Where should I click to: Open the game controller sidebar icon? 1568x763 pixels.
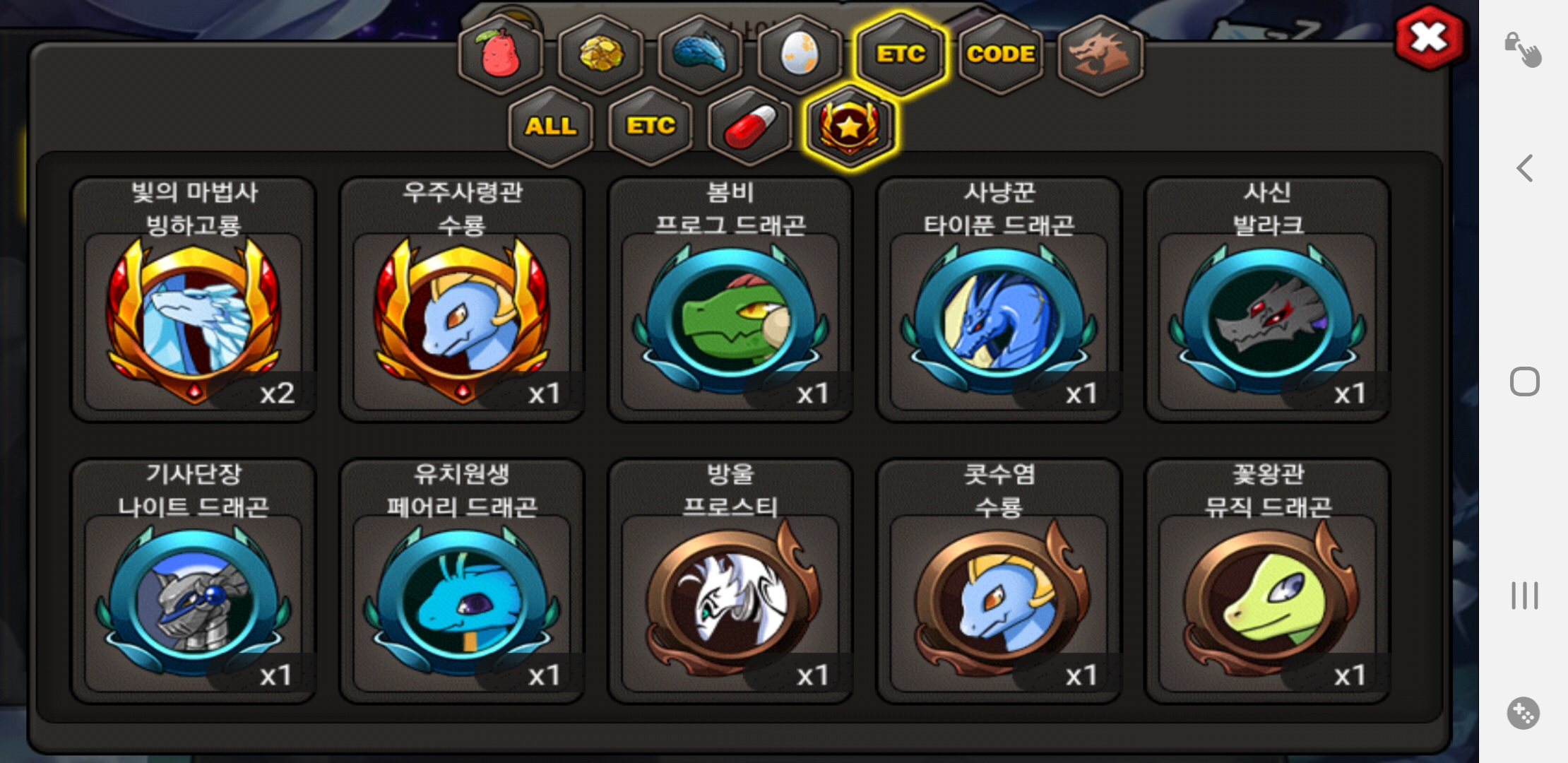[1524, 713]
